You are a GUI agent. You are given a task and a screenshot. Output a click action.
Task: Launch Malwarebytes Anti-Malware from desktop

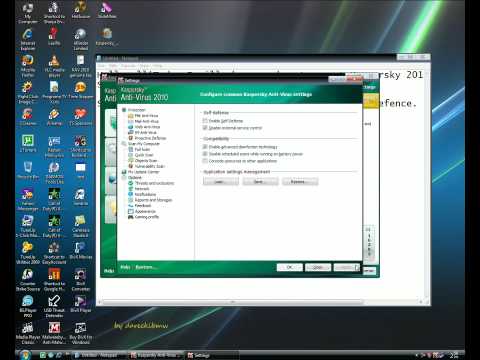(54, 333)
